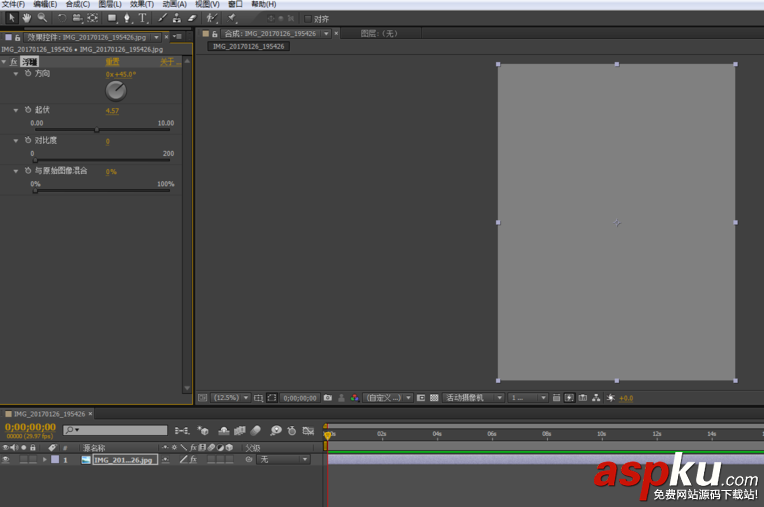Toggle draft 3D in timeline

coord(203,431)
